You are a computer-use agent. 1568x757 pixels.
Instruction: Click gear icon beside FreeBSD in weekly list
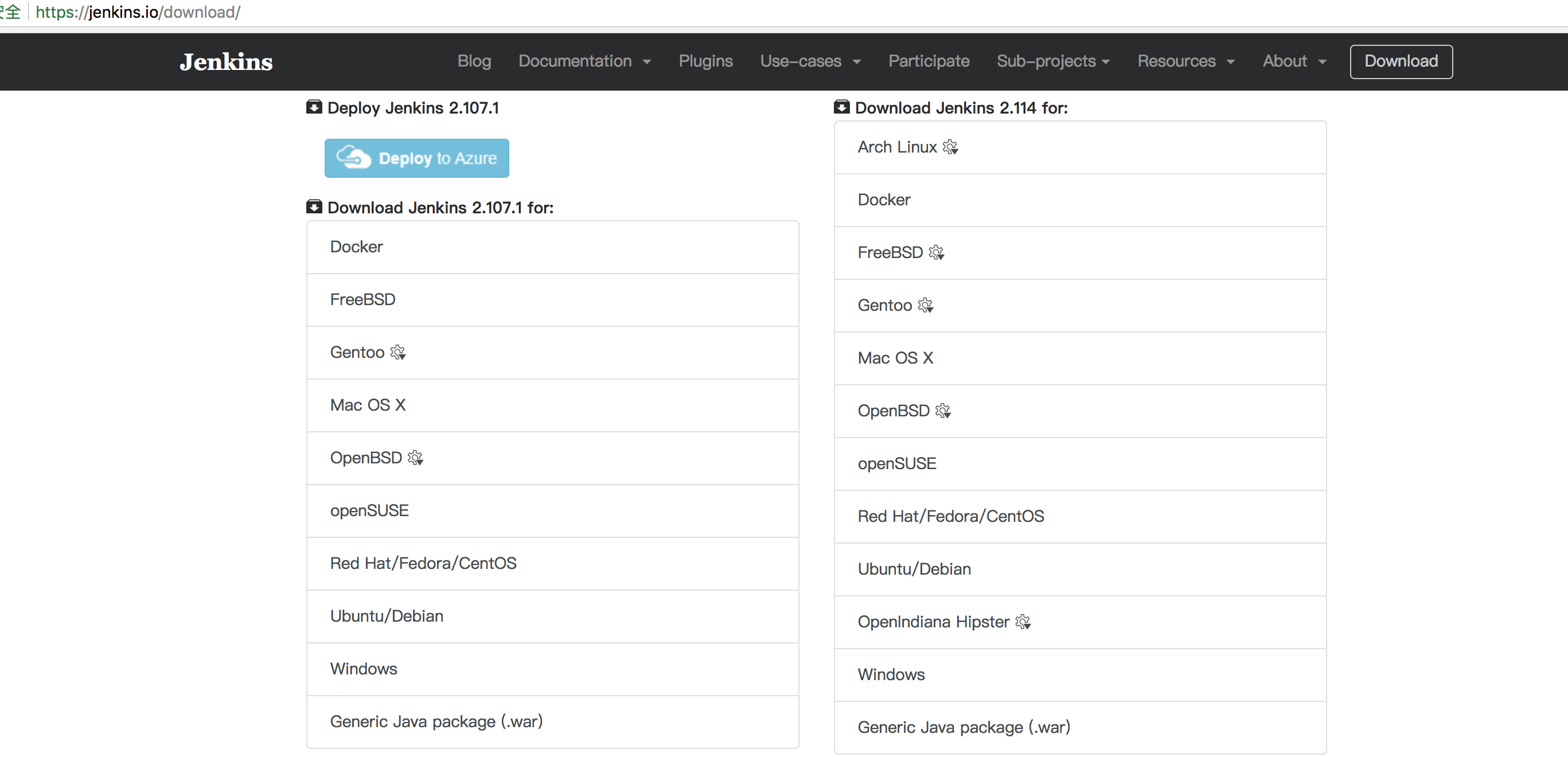936,252
